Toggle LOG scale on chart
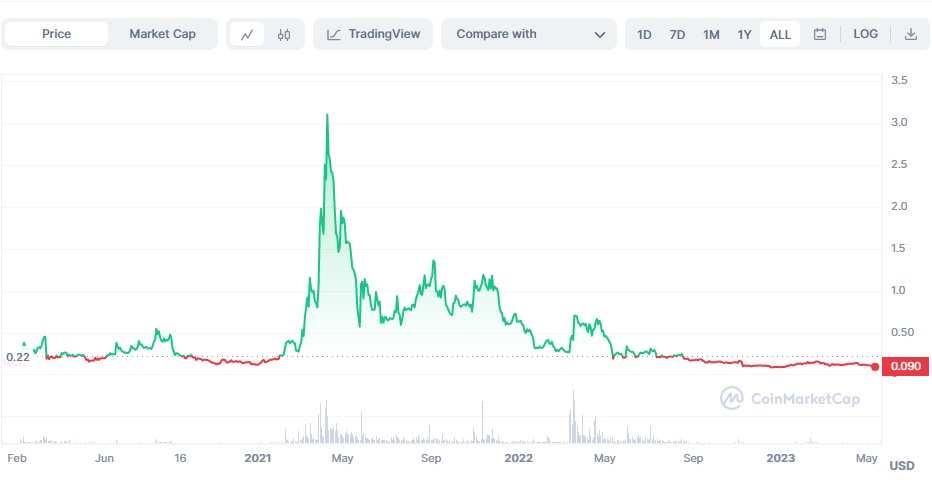The height and width of the screenshot is (482, 932). pos(865,34)
